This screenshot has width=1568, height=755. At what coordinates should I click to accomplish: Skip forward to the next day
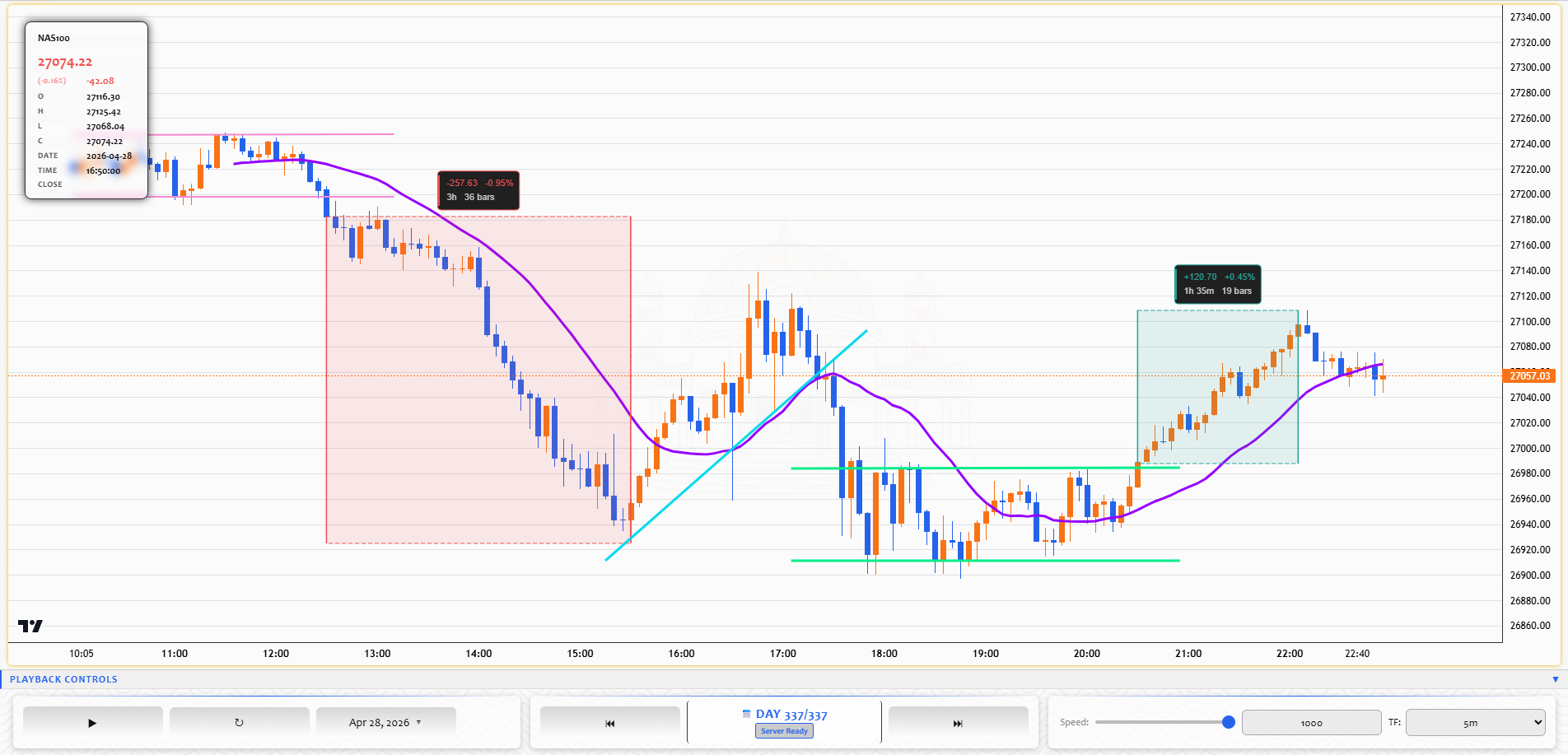(958, 723)
